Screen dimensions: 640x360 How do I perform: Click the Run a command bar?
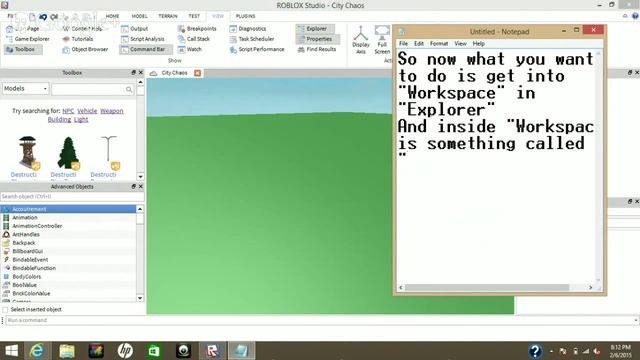click(321, 320)
